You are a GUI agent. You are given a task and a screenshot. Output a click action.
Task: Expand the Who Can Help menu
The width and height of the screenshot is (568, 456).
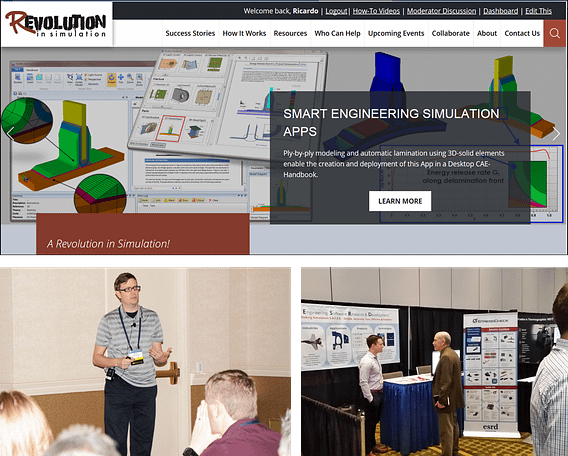point(337,33)
